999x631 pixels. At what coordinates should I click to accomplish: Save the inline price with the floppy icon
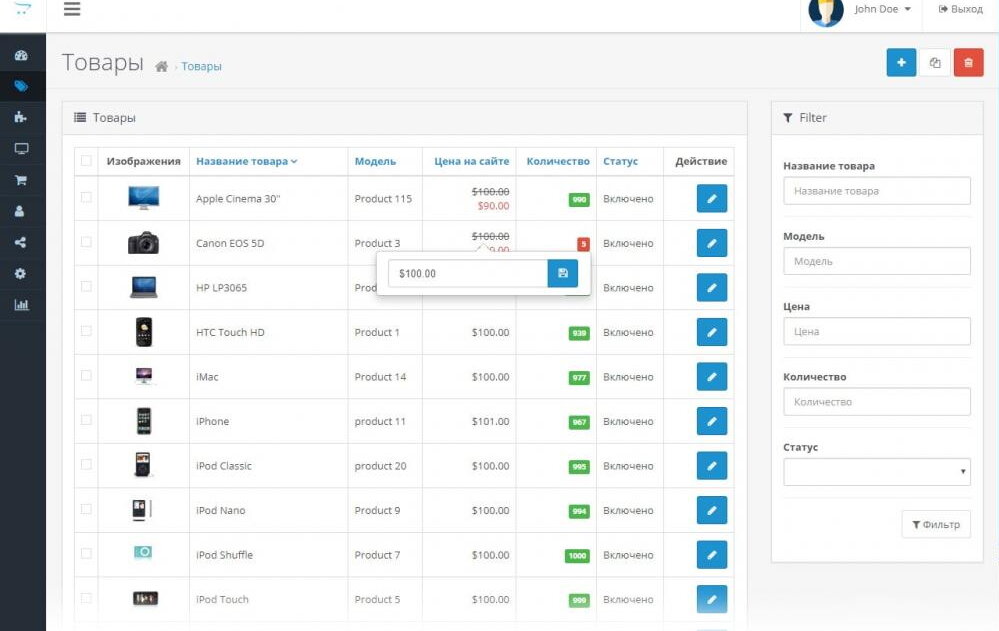tap(562, 273)
